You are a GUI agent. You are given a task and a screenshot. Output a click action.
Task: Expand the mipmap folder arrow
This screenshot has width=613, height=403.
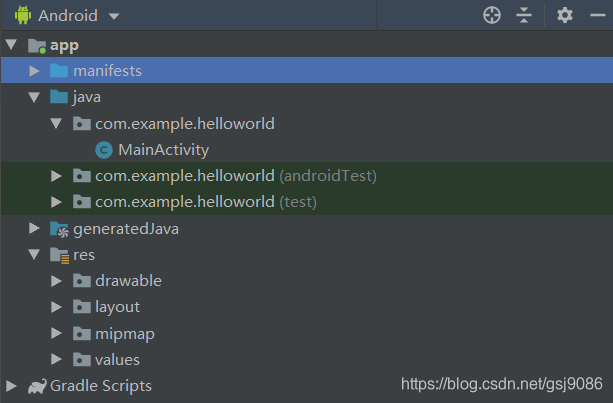56,333
